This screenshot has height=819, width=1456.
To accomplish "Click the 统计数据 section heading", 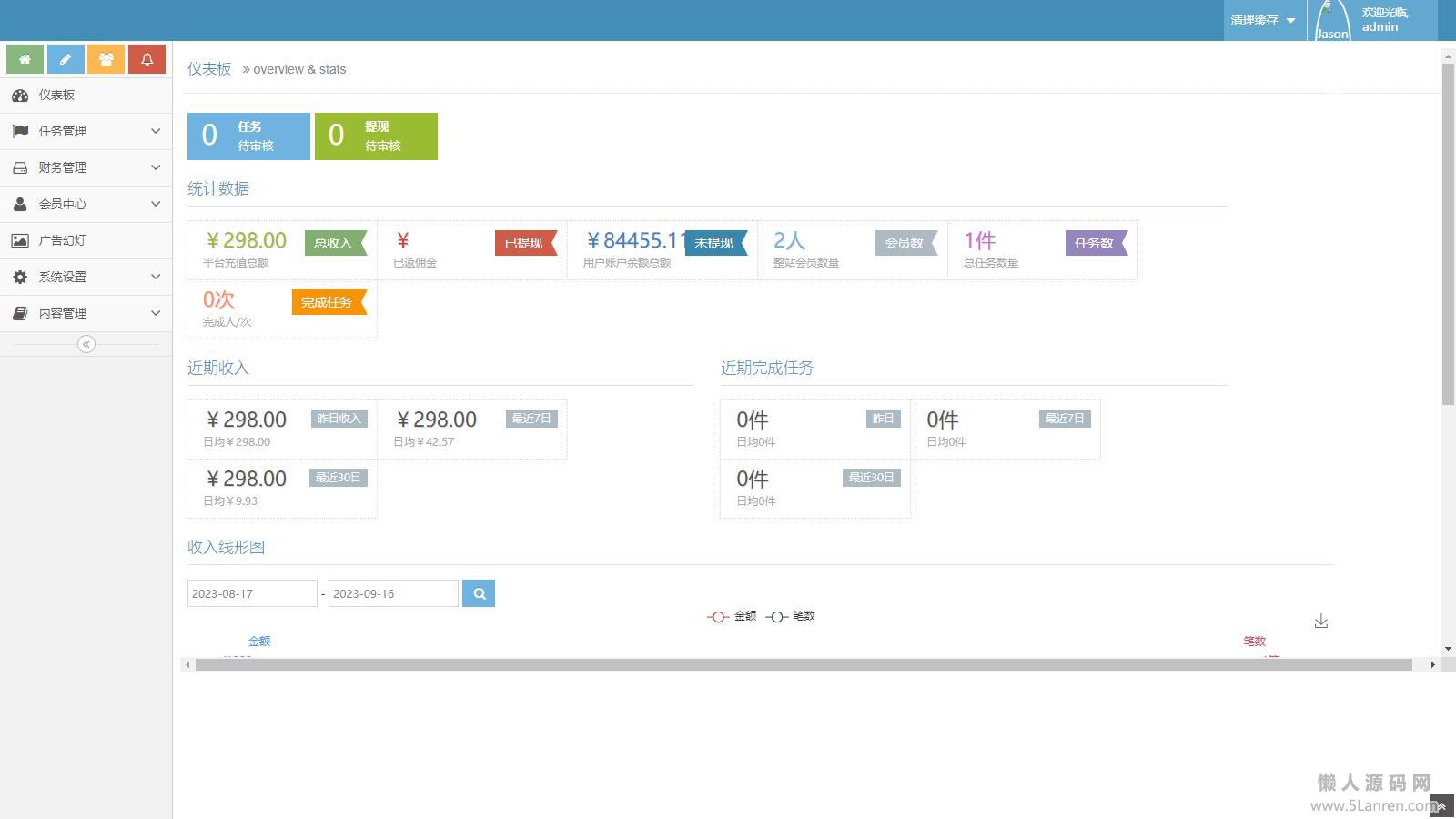I will [x=218, y=188].
